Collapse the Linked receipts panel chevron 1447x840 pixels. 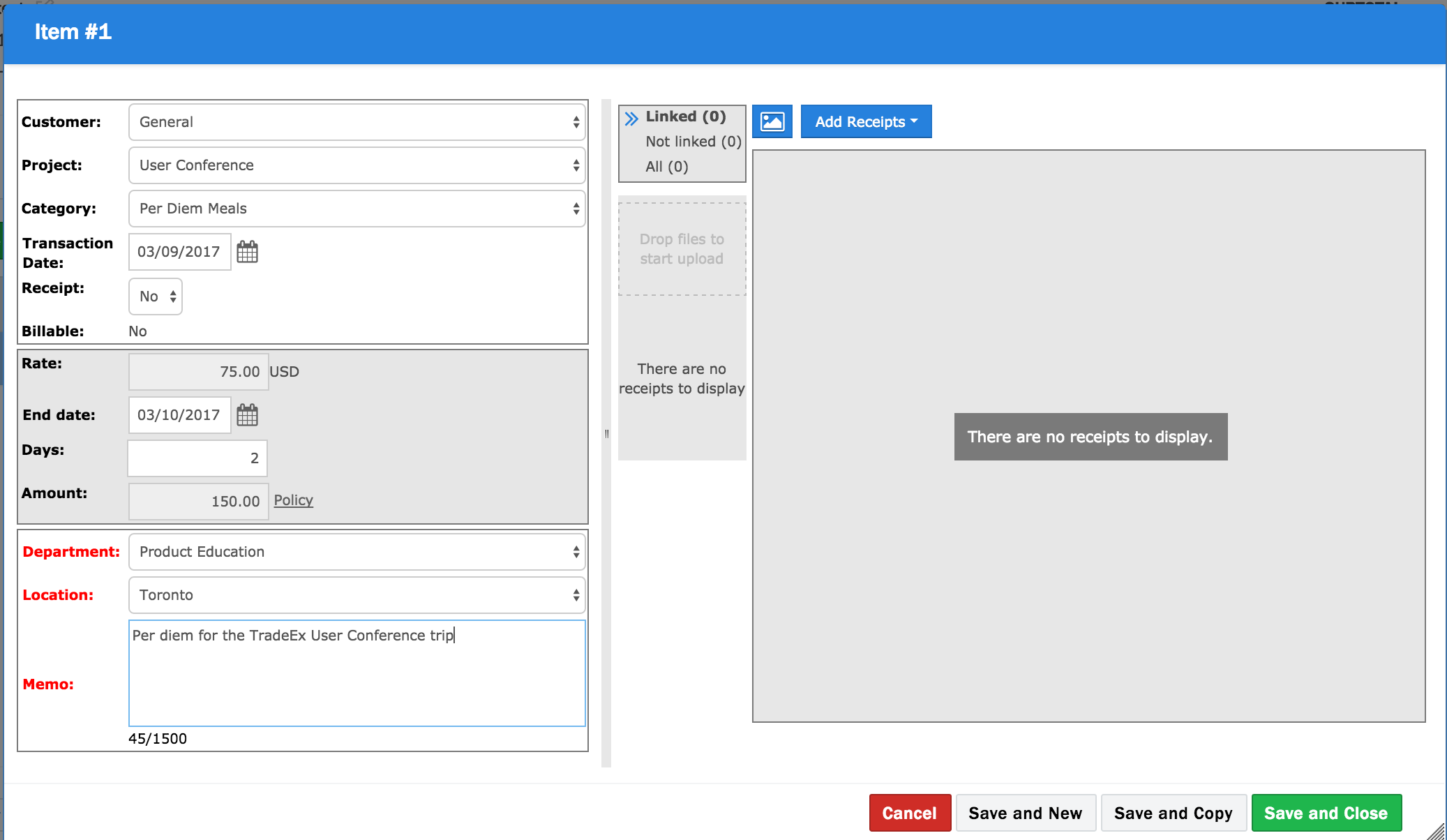(631, 118)
